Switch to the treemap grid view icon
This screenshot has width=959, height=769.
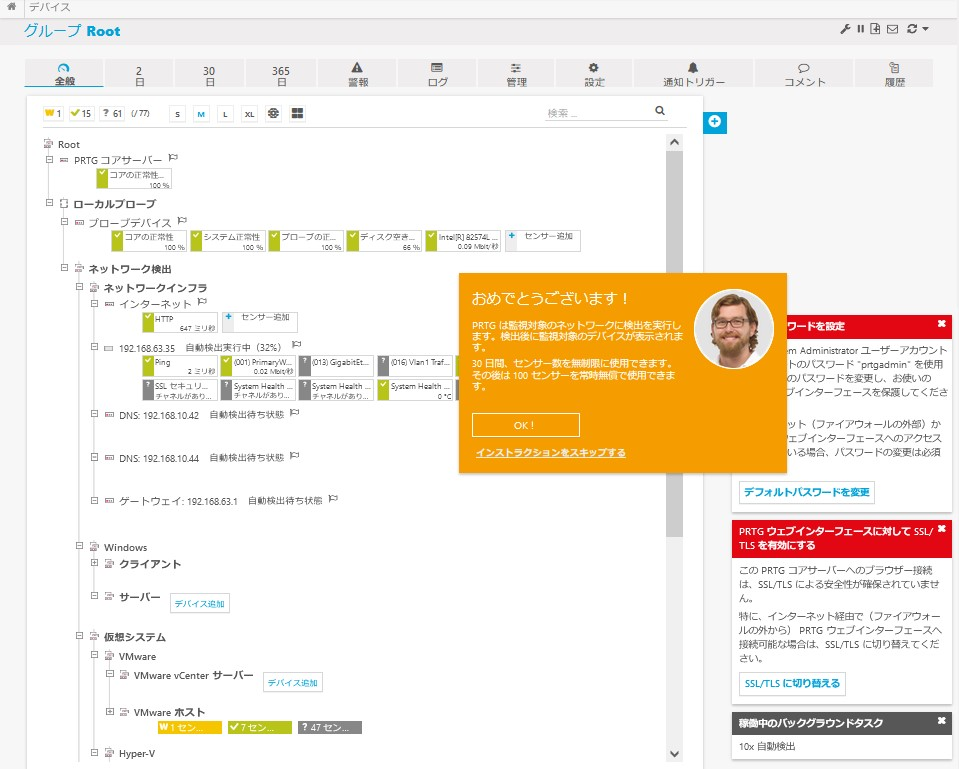click(x=297, y=113)
